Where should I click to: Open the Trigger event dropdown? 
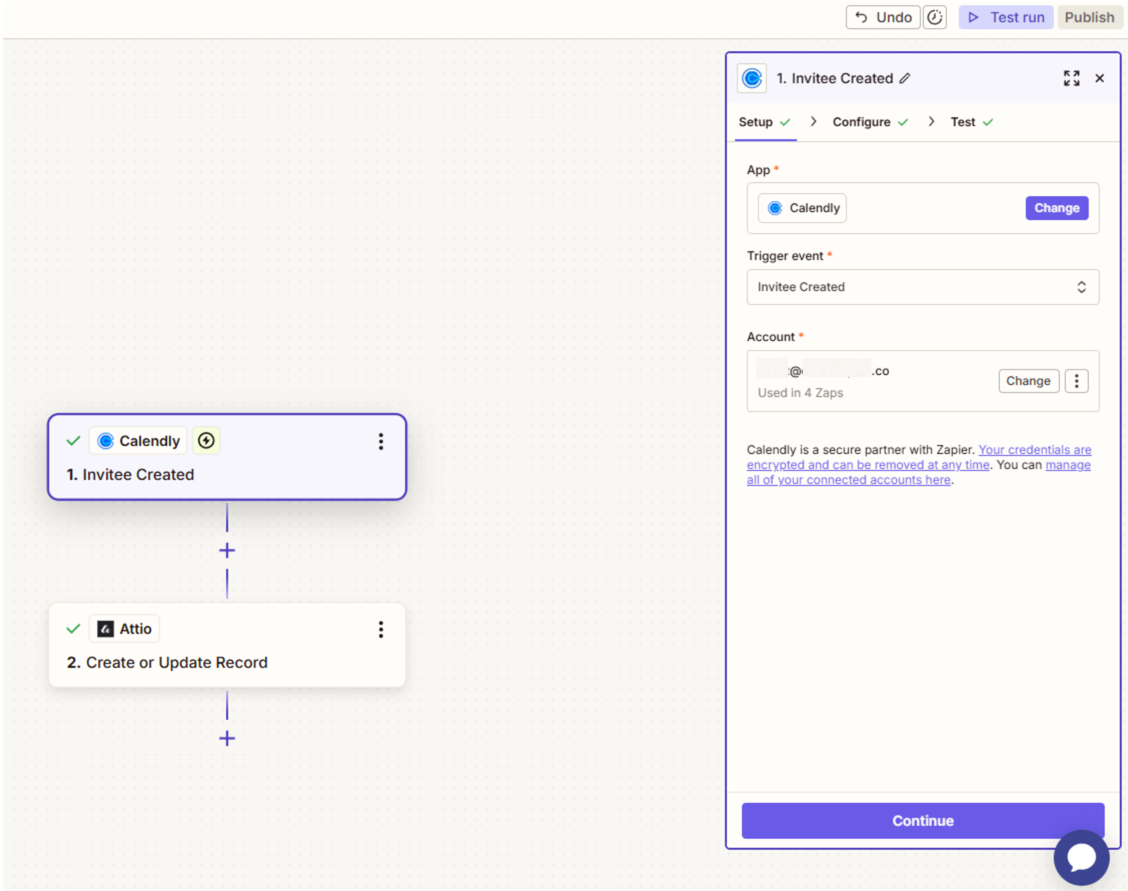coord(922,287)
